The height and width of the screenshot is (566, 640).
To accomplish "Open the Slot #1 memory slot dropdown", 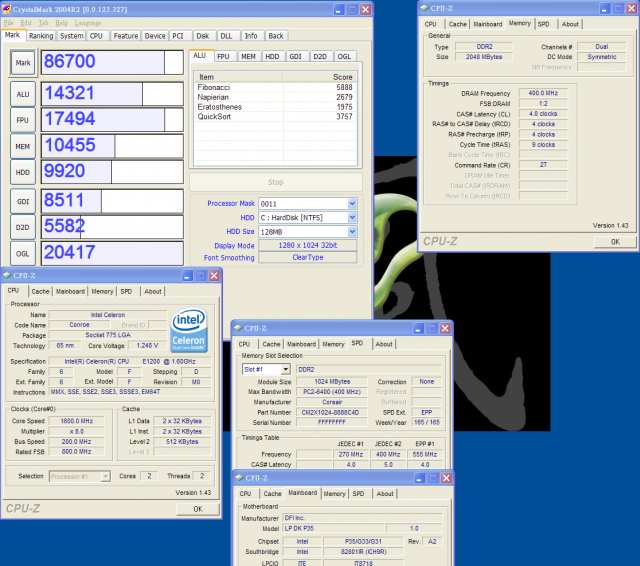I will (x=286, y=369).
